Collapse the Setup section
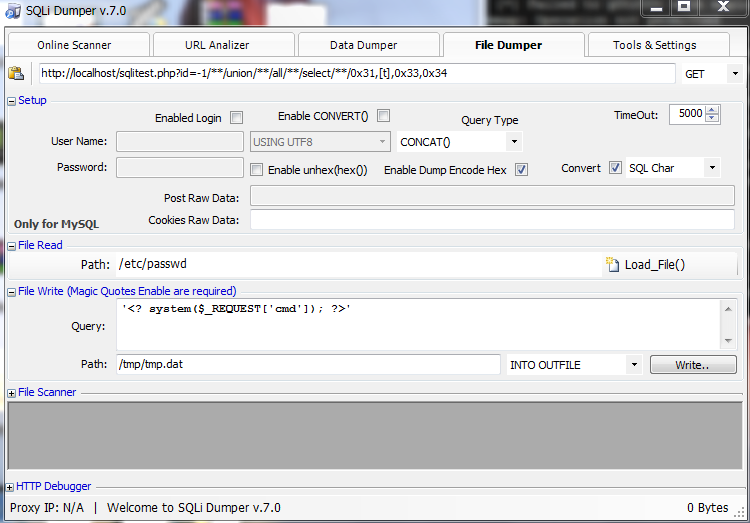 (12, 101)
